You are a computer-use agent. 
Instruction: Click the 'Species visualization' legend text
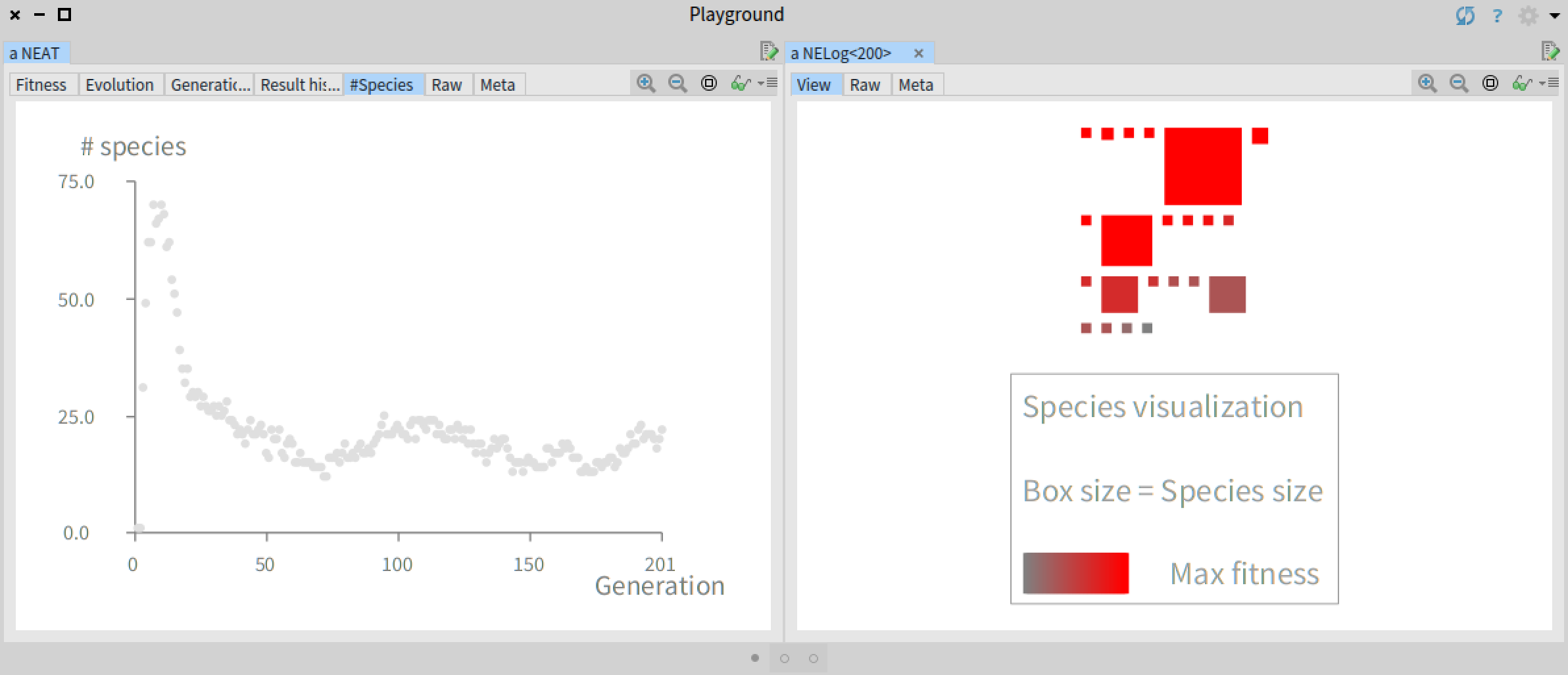(x=1163, y=407)
